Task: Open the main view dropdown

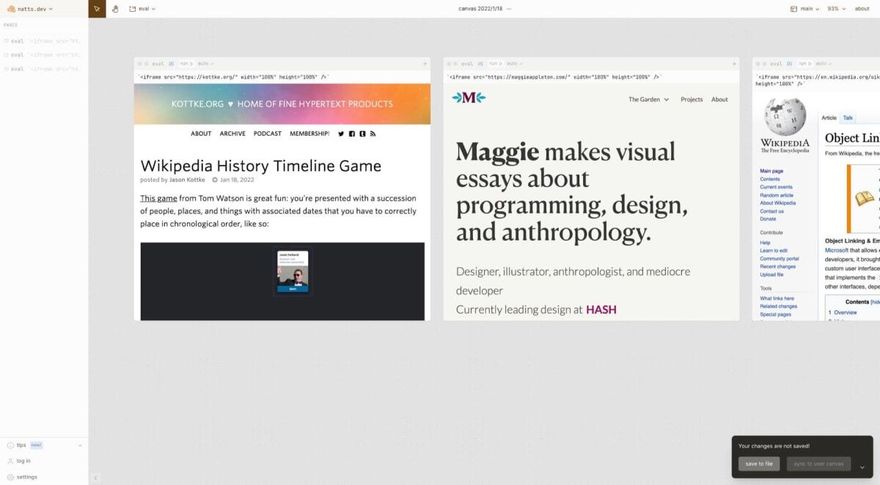Action: pos(805,9)
